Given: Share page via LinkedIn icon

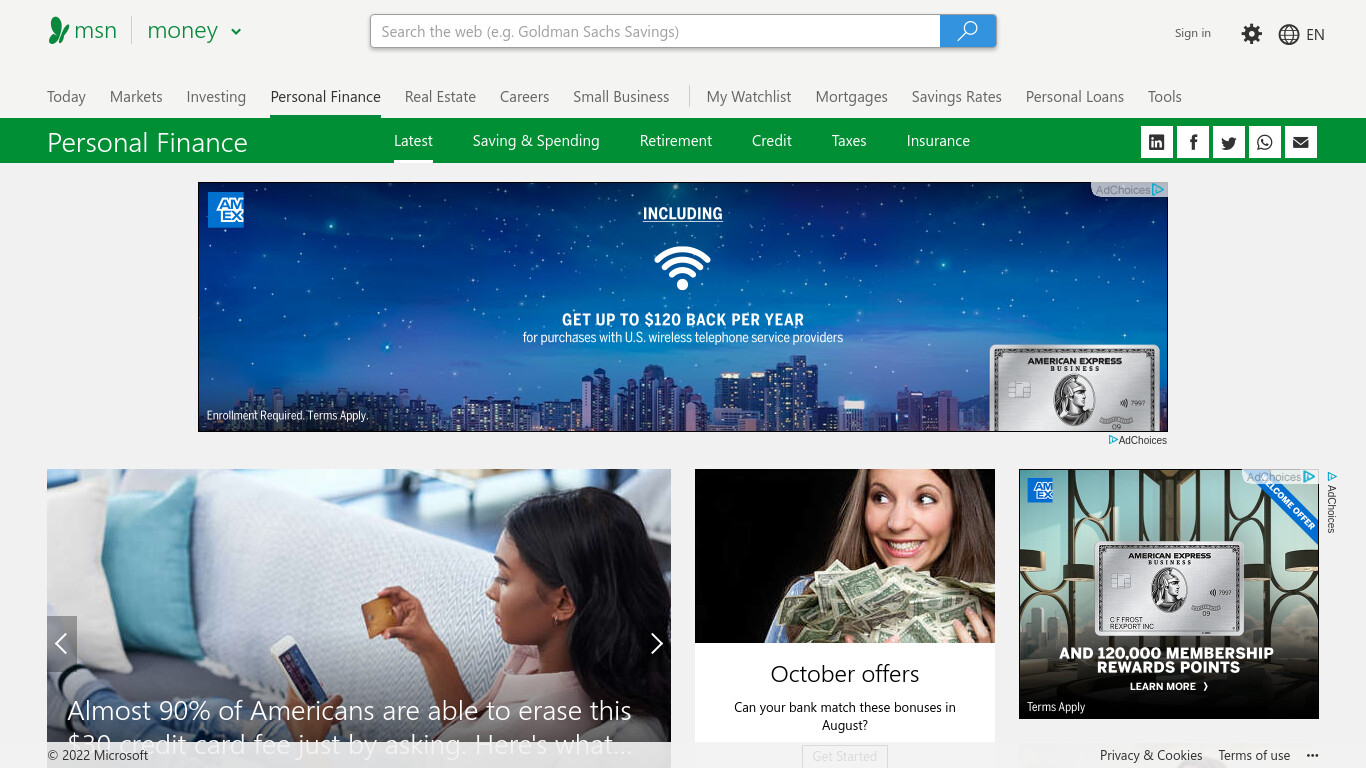Looking at the screenshot, I should [x=1157, y=142].
